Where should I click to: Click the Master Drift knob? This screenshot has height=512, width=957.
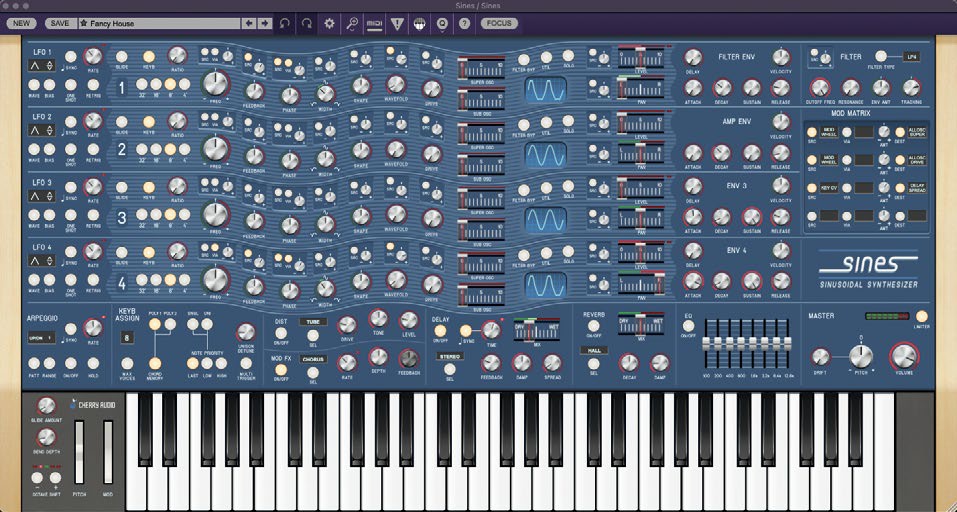821,357
